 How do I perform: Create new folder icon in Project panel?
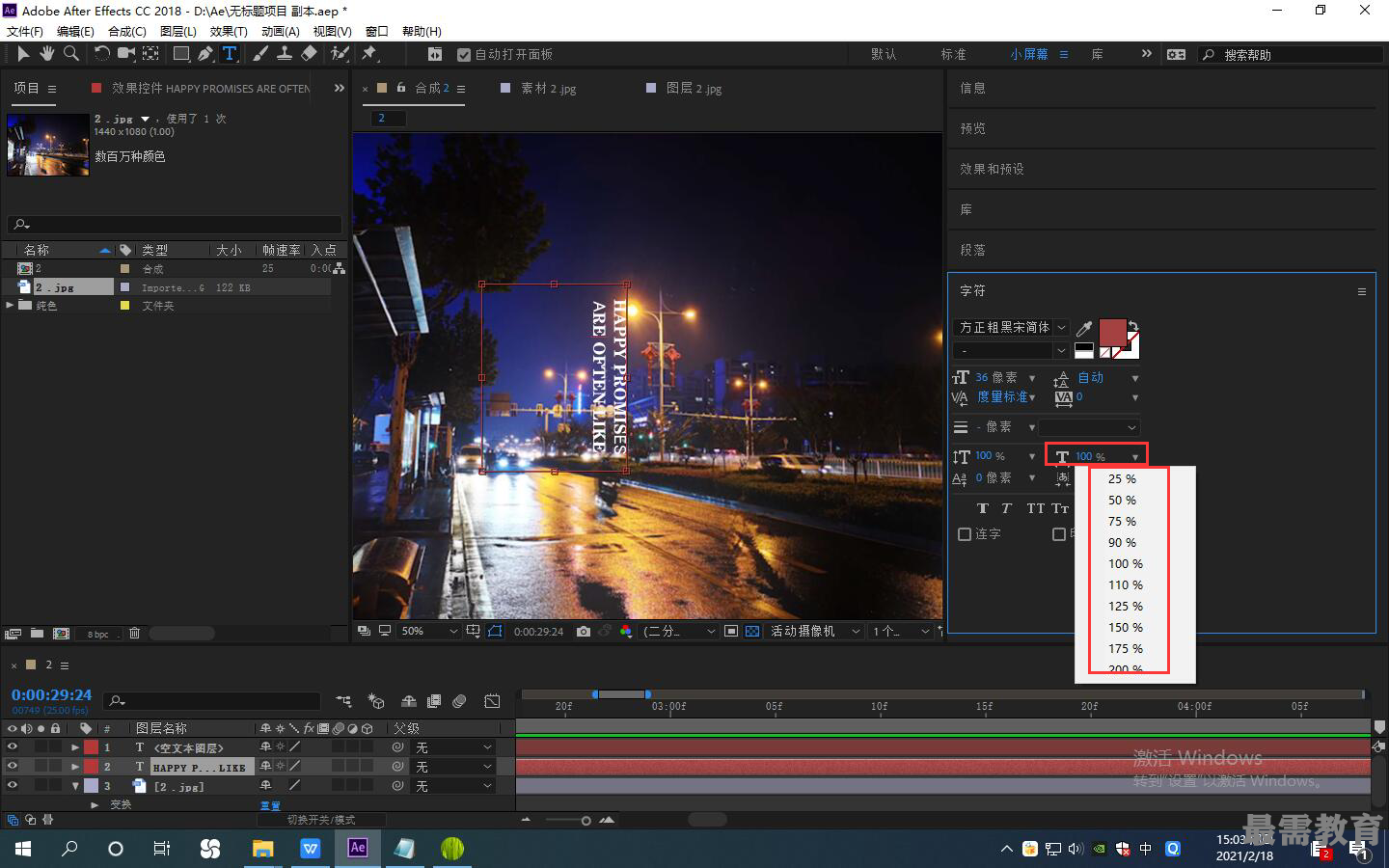(x=37, y=634)
